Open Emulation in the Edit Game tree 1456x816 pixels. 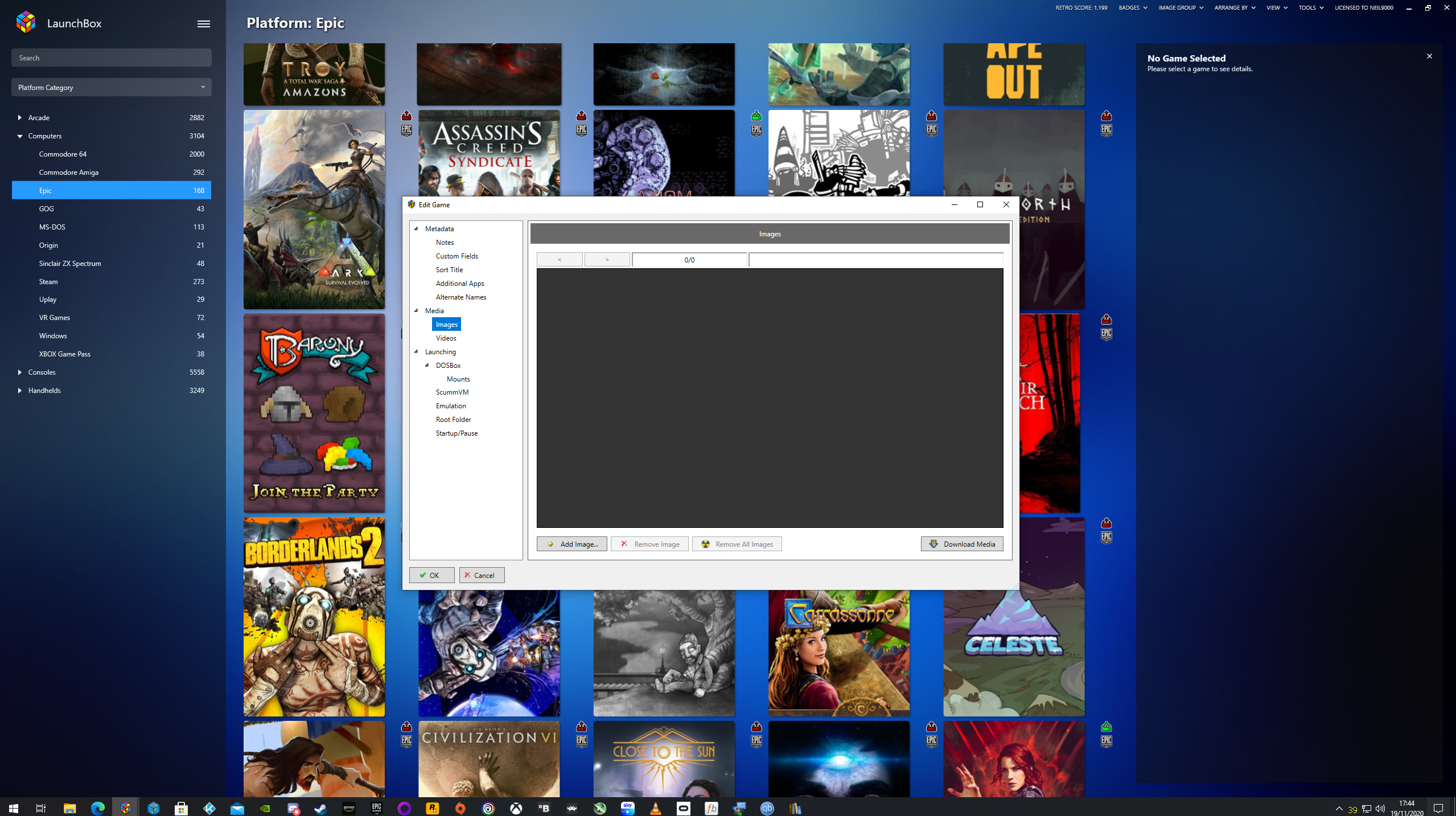451,405
